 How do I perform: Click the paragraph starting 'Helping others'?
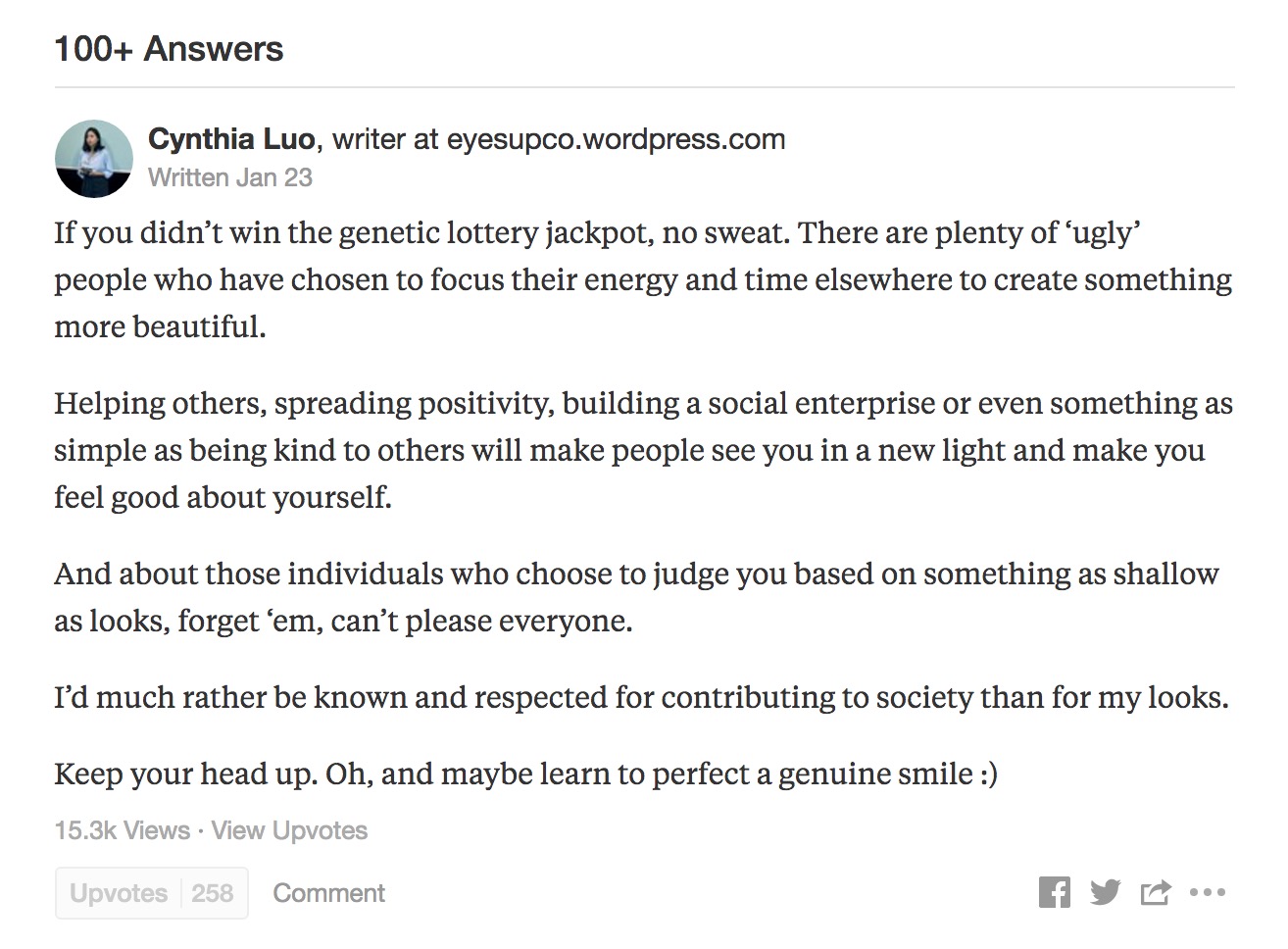click(642, 450)
